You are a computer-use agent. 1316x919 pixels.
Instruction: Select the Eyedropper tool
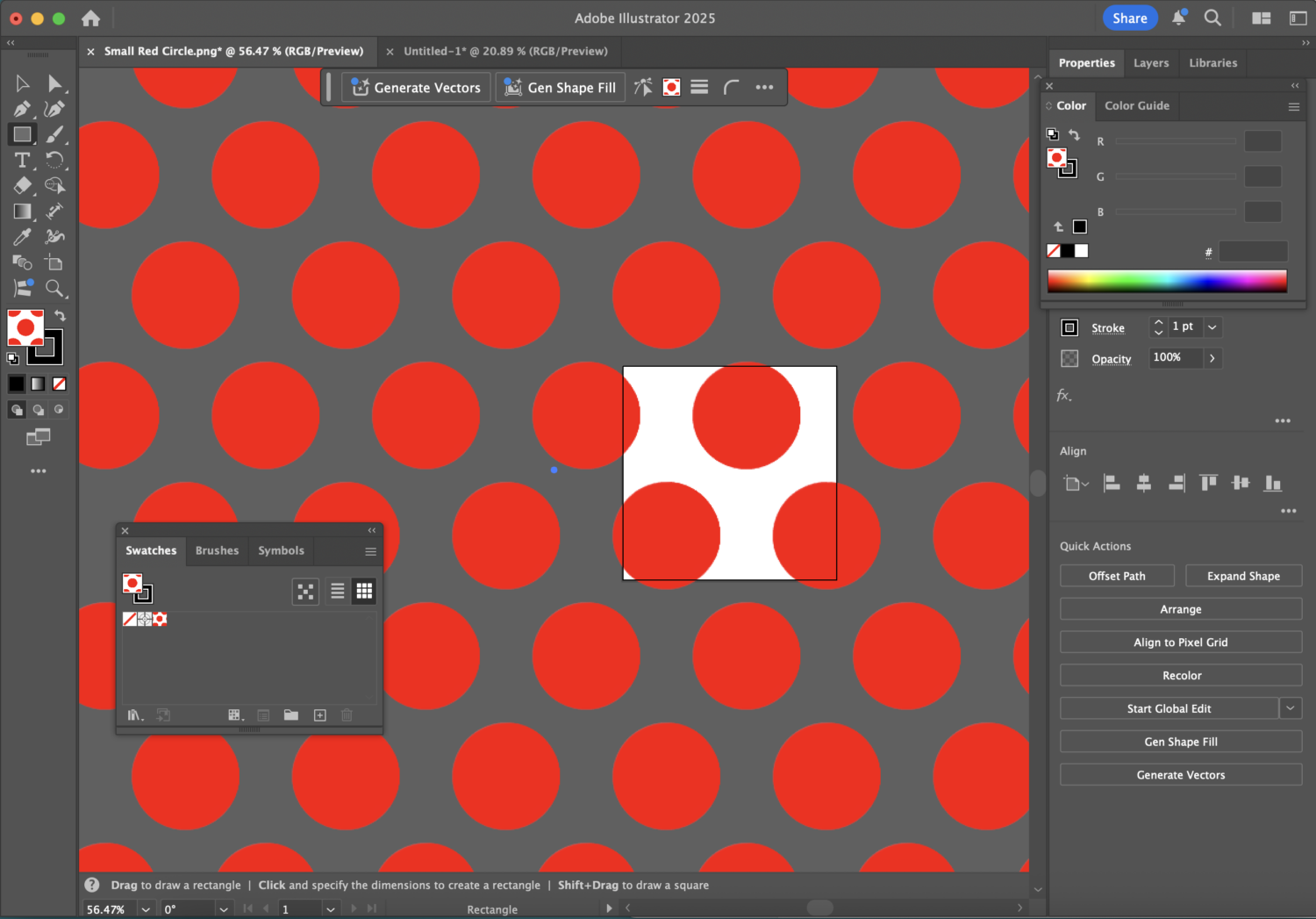coord(22,237)
